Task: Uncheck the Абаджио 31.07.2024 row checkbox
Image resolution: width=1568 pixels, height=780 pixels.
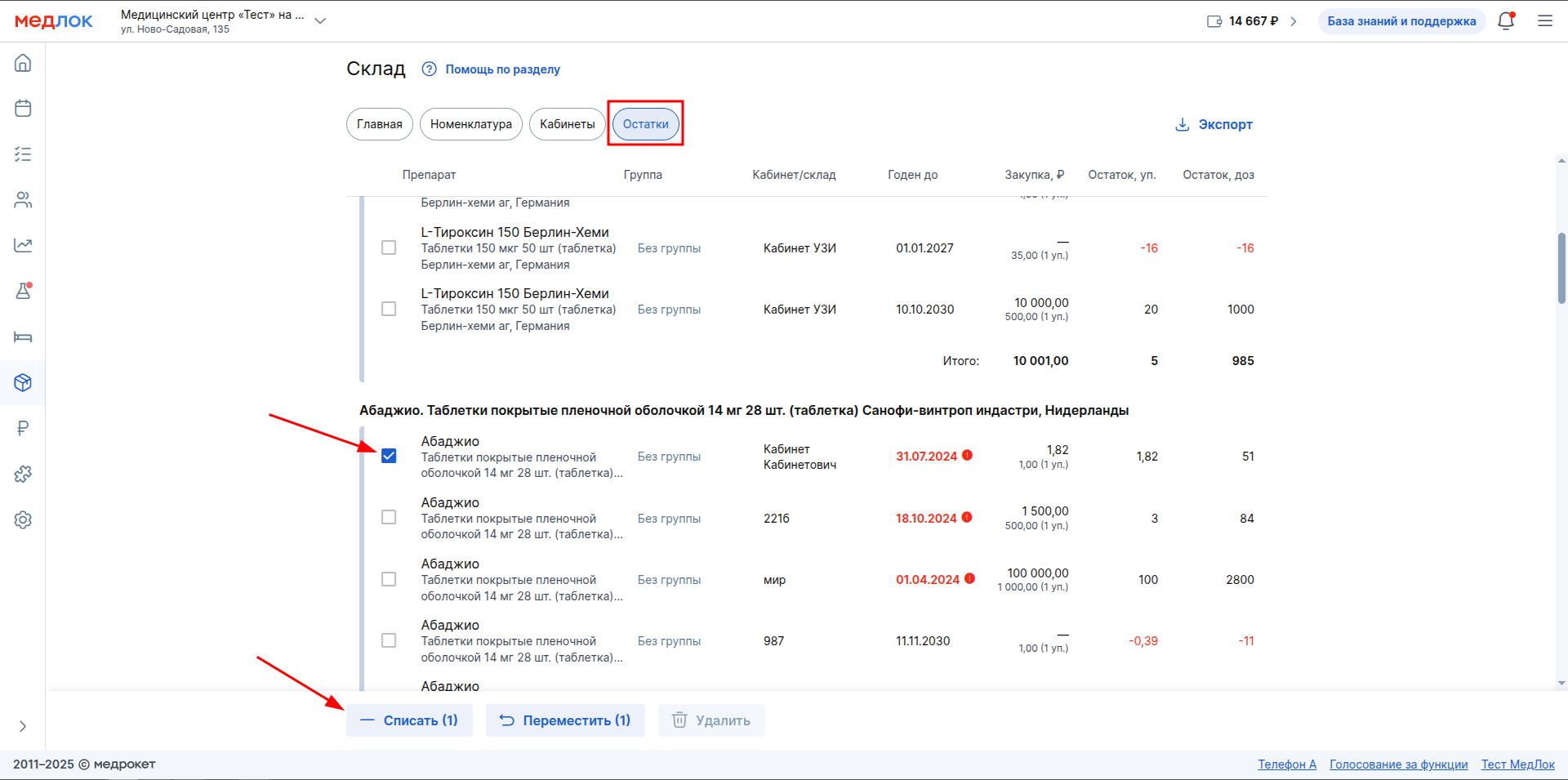Action: [x=389, y=456]
